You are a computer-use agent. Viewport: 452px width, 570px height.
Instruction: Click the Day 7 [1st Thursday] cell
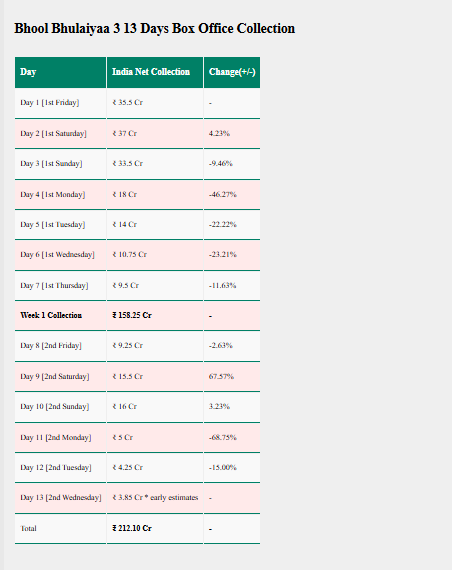[x=60, y=286]
